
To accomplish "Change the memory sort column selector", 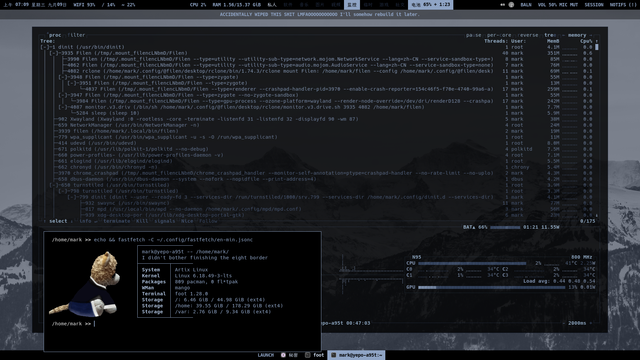I will pyautogui.click(x=577, y=35).
